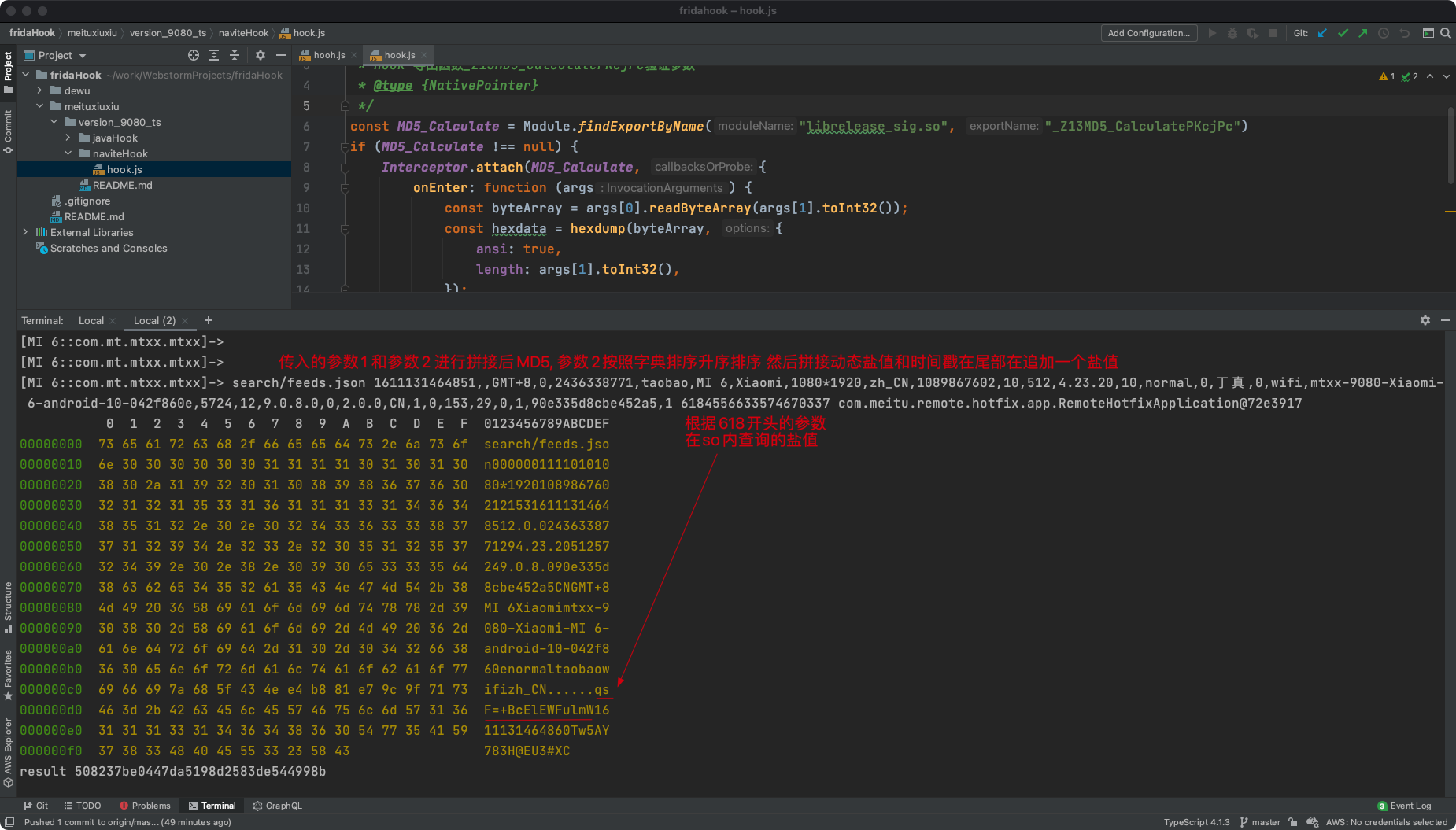Open Project panel gear options
Viewport: 1456px width, 830px height.
[261, 55]
